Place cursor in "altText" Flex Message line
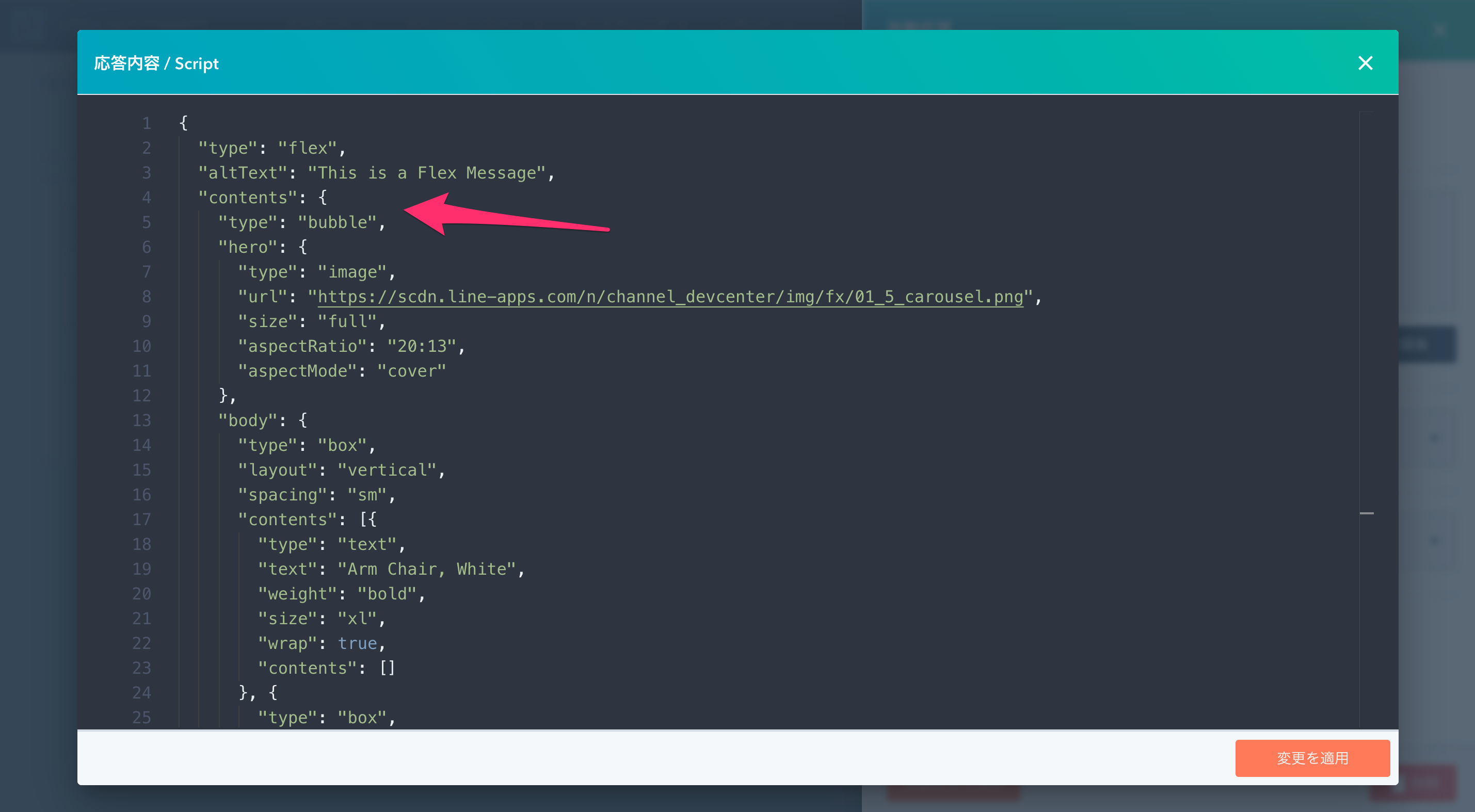Screen dimensions: 1475x812 (x=427, y=173)
